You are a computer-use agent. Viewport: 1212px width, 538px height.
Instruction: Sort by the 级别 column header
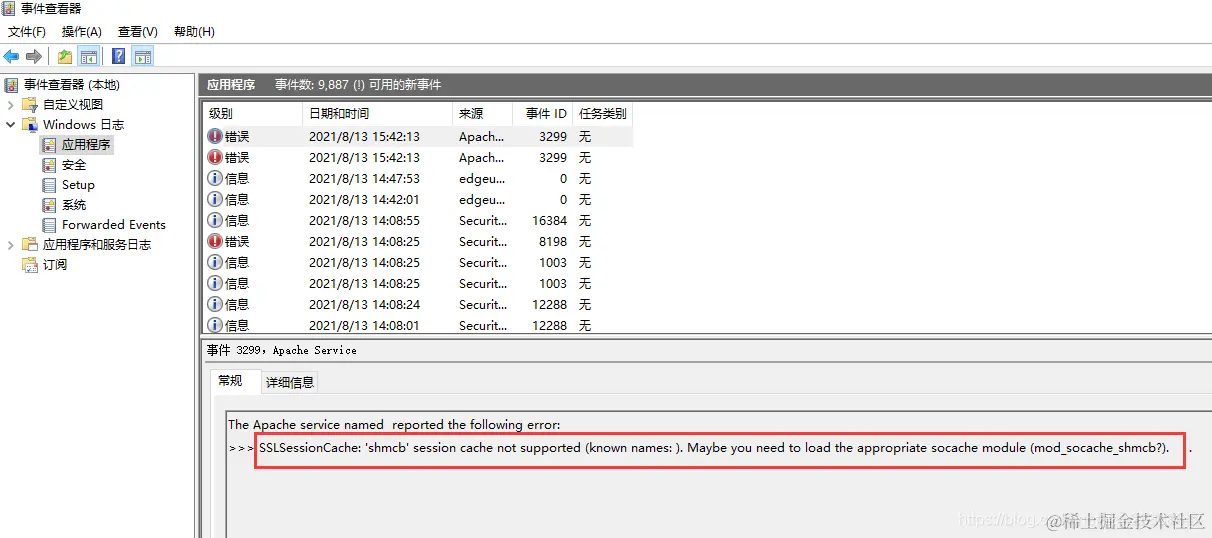tap(252, 114)
